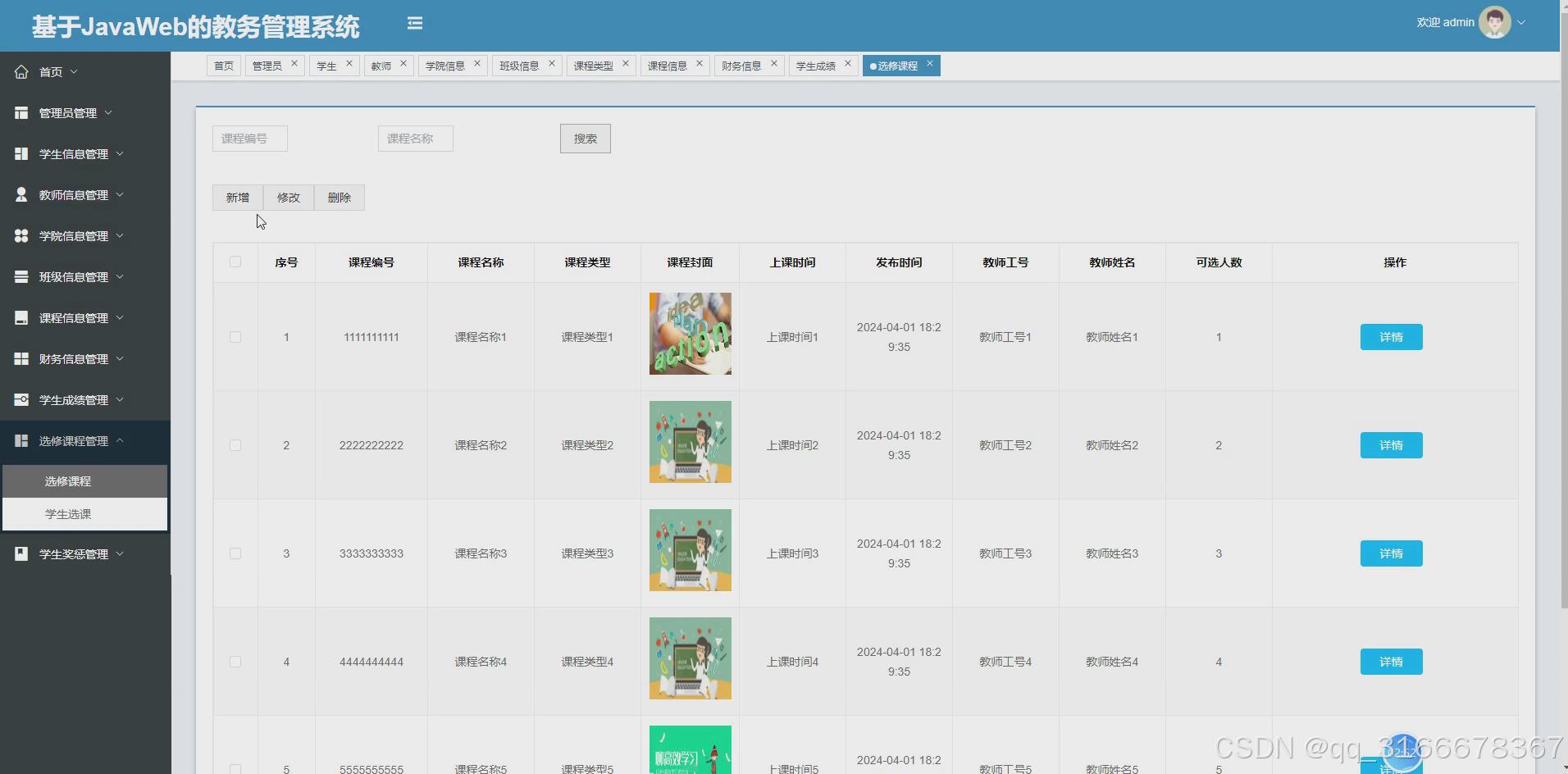Open 学生成绩管理 using its sidebar icon
This screenshot has width=1568, height=774.
[x=21, y=399]
